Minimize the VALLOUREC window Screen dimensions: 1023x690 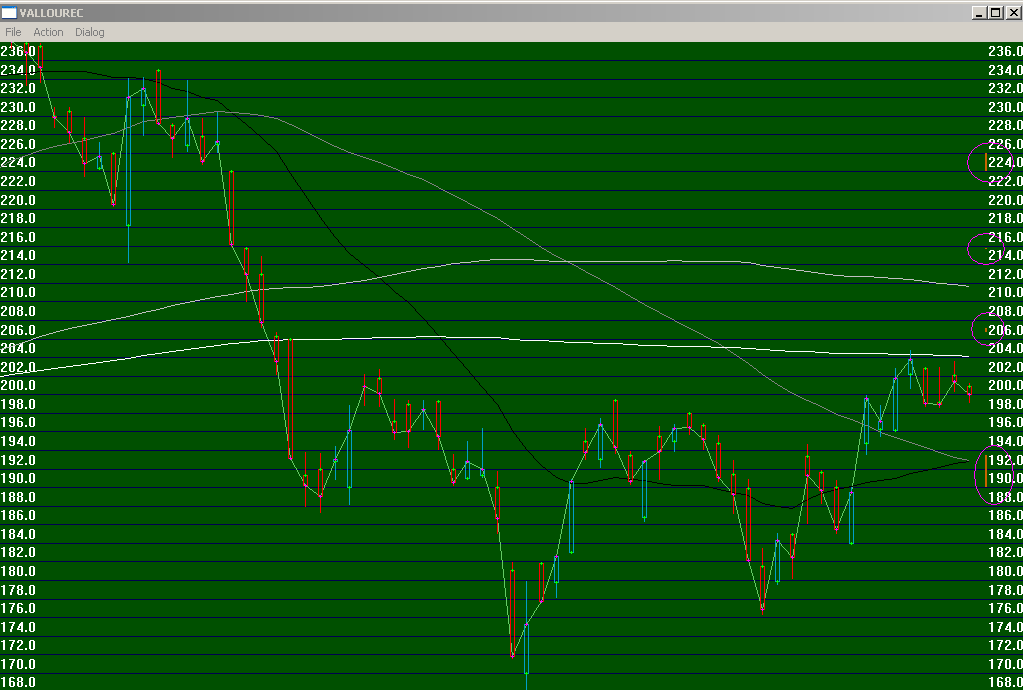click(979, 12)
